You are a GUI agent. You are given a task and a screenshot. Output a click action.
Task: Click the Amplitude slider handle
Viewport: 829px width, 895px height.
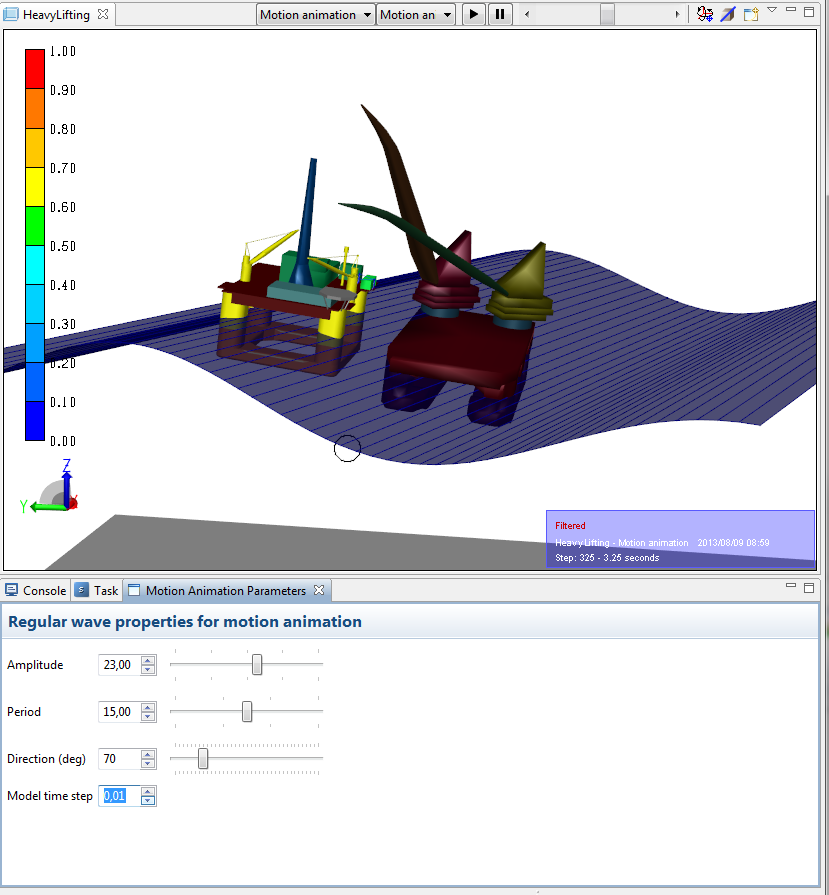coord(257,664)
